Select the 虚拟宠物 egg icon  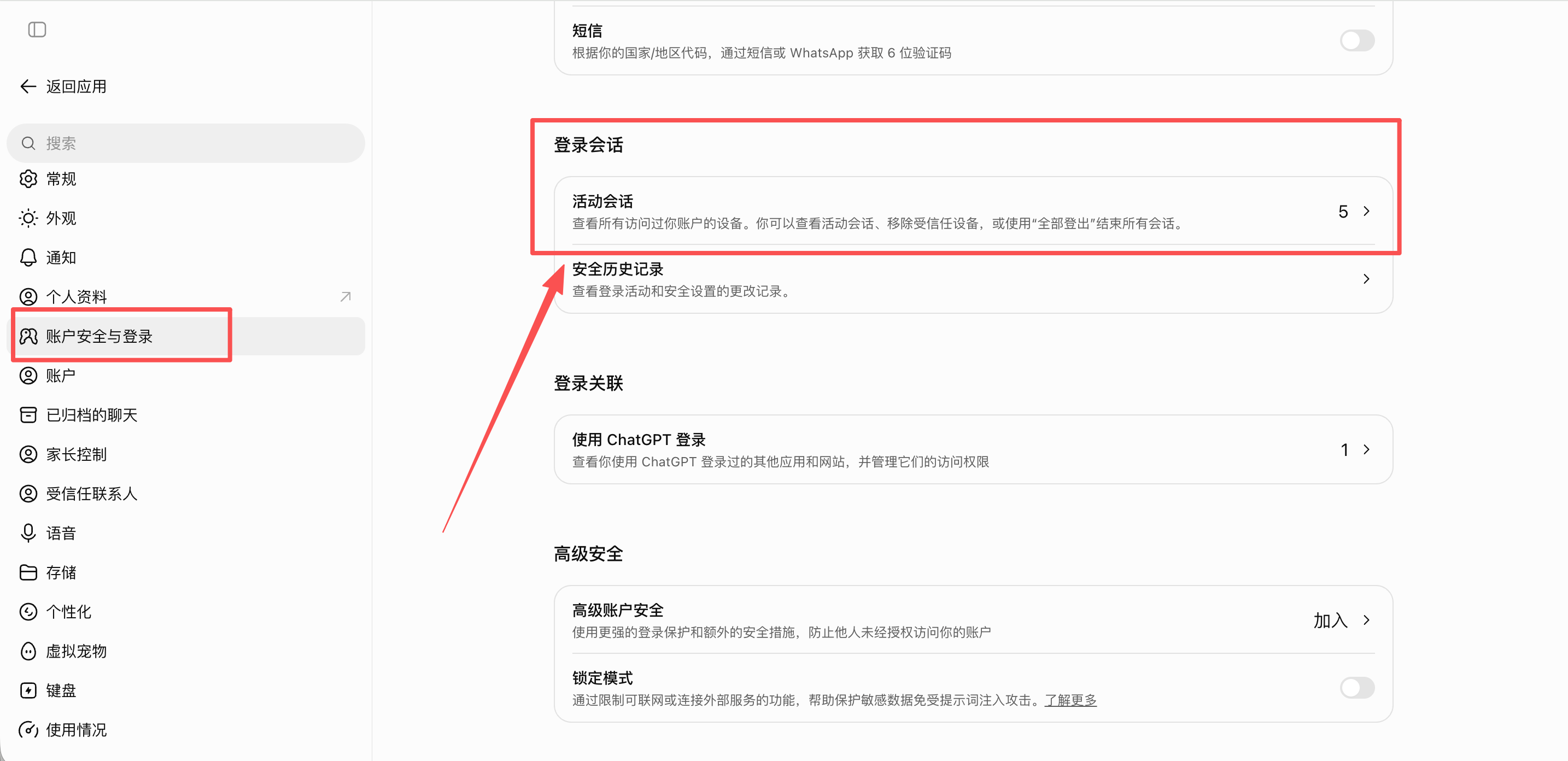pyautogui.click(x=28, y=652)
